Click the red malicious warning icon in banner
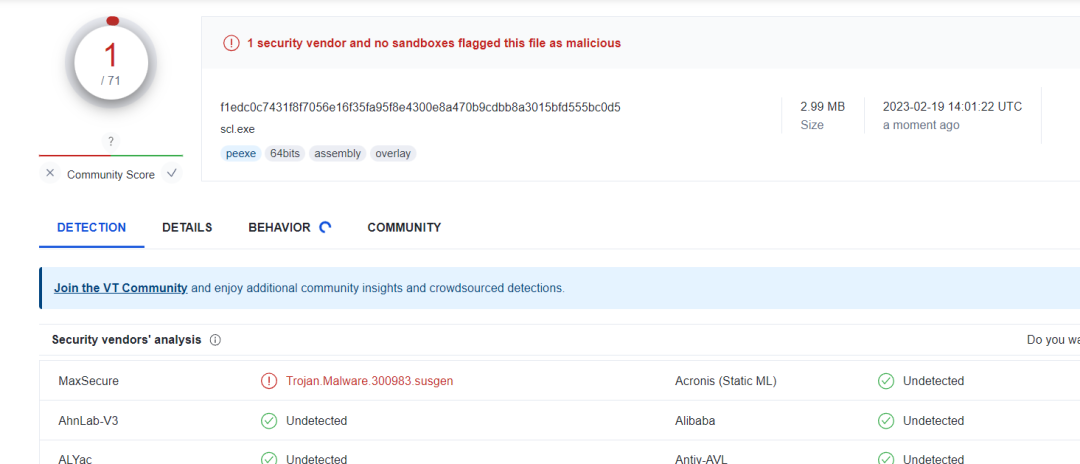The image size is (1080, 464). 231,43
